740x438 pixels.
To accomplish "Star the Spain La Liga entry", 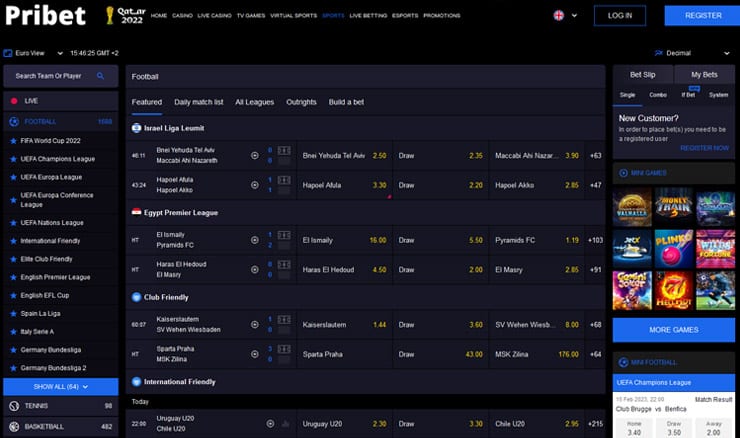I will [13, 314].
